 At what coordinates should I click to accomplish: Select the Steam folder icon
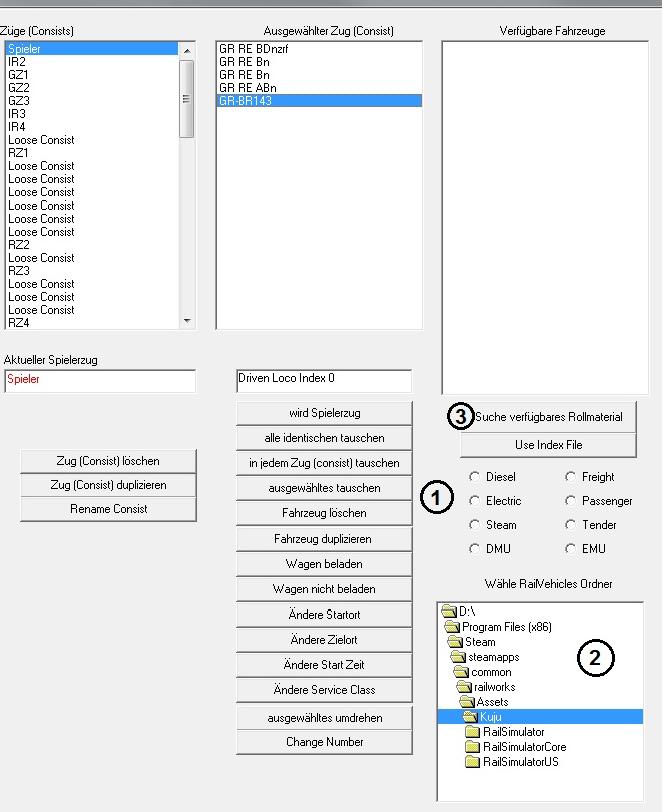tap(455, 642)
